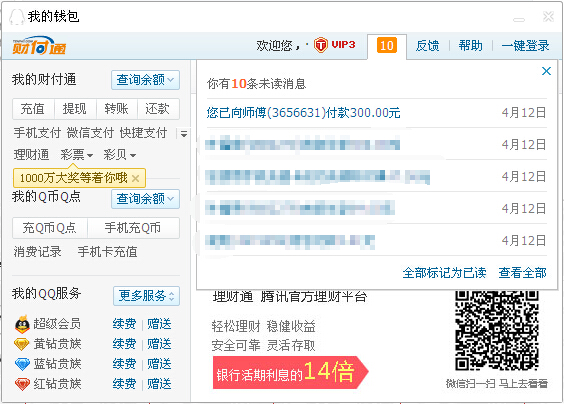Viewport: 564px width, 404px height.
Task: Click the 提现 withdraw button
Action: click(75, 109)
